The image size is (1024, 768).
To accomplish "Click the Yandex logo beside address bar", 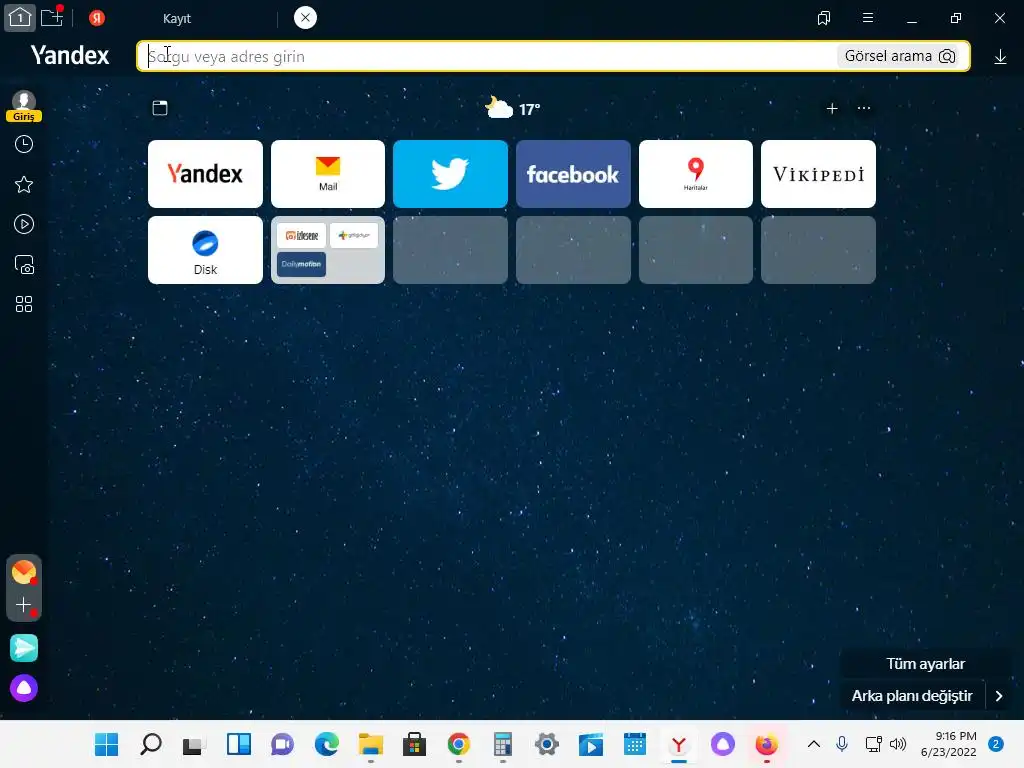I will pos(70,56).
